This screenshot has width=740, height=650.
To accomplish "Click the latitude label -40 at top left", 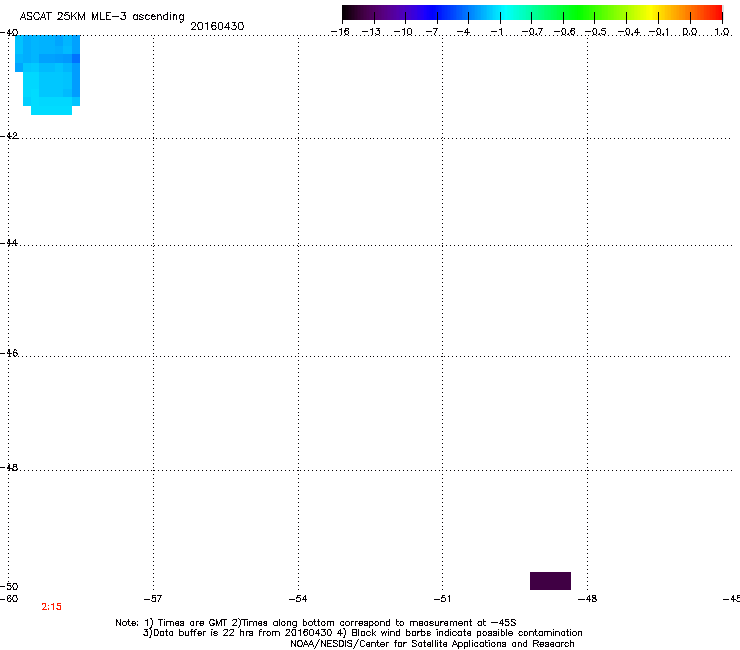I will point(9,32).
